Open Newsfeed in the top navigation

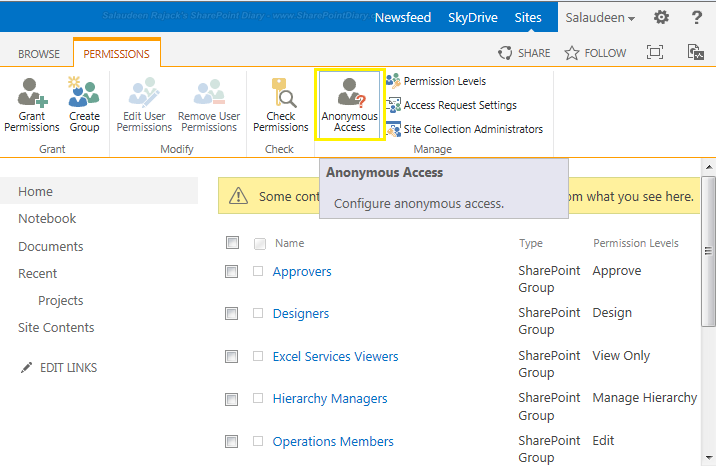point(403,18)
